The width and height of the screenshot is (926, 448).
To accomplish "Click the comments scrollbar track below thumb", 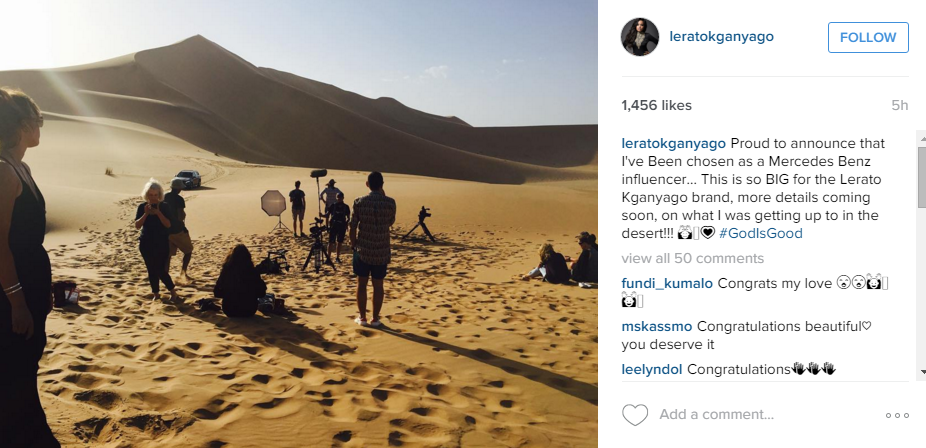I will tap(922, 285).
